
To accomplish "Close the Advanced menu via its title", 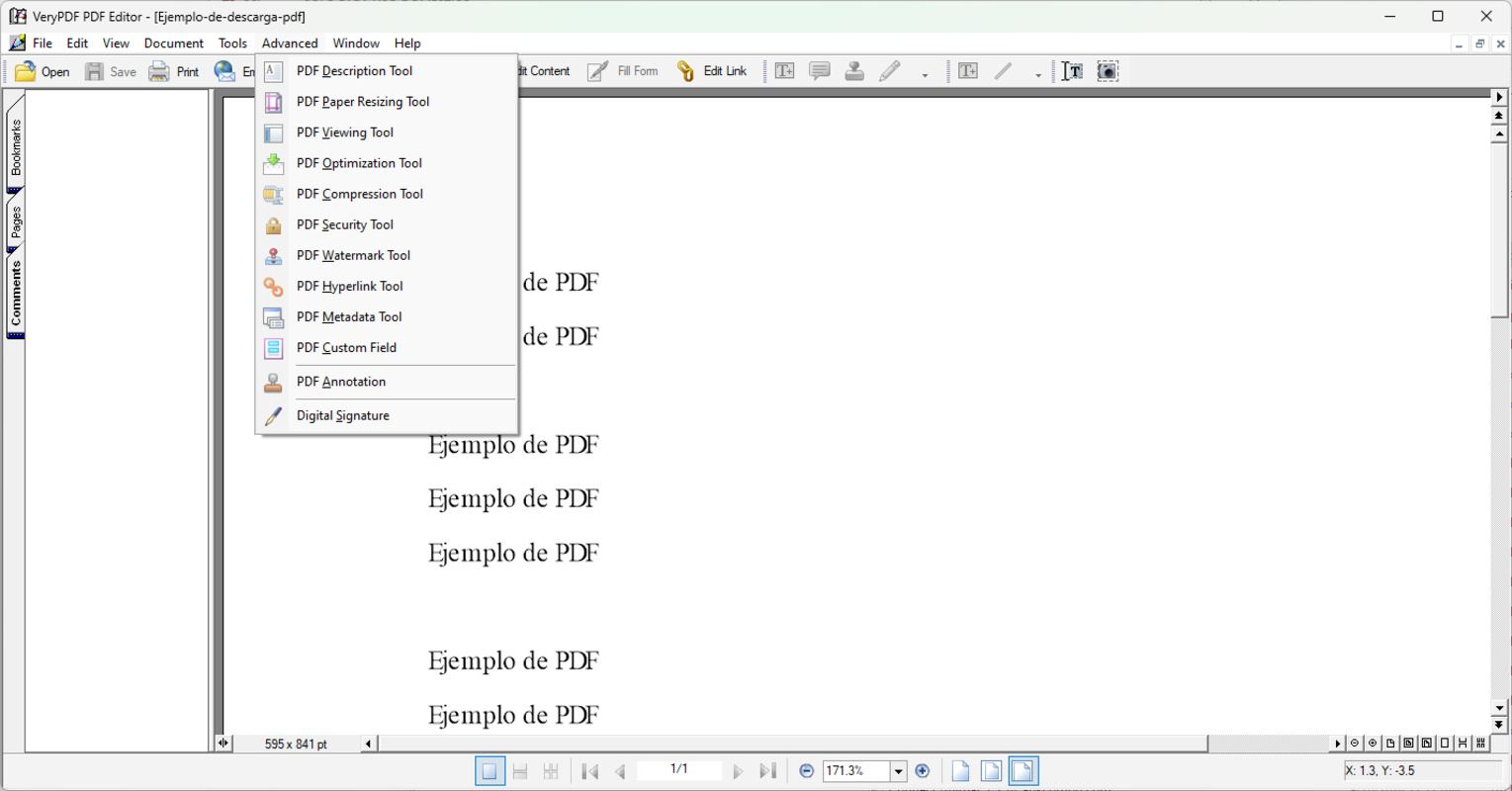I will 290,44.
